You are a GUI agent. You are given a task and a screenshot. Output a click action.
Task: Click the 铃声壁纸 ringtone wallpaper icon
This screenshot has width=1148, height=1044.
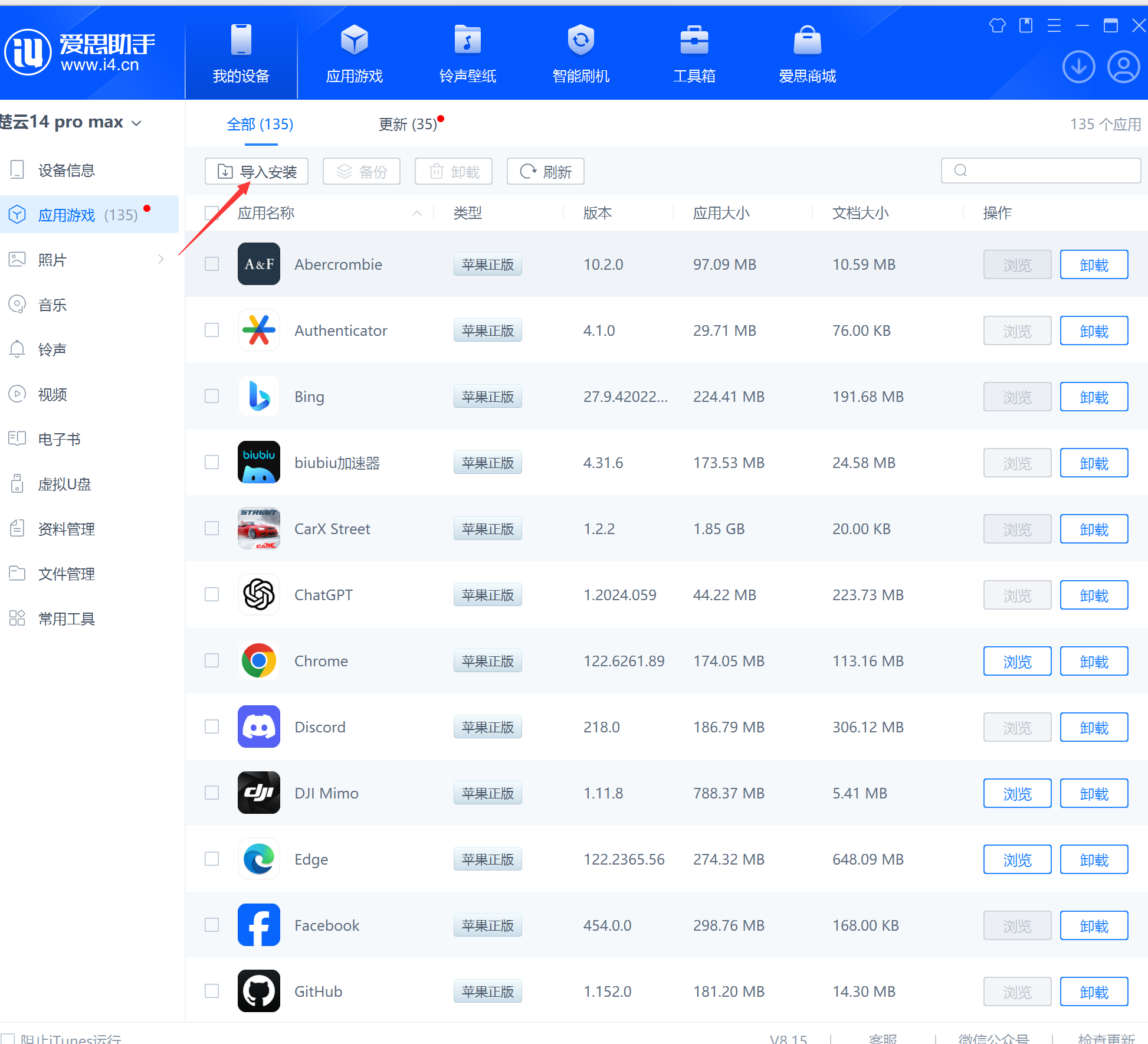pyautogui.click(x=467, y=40)
